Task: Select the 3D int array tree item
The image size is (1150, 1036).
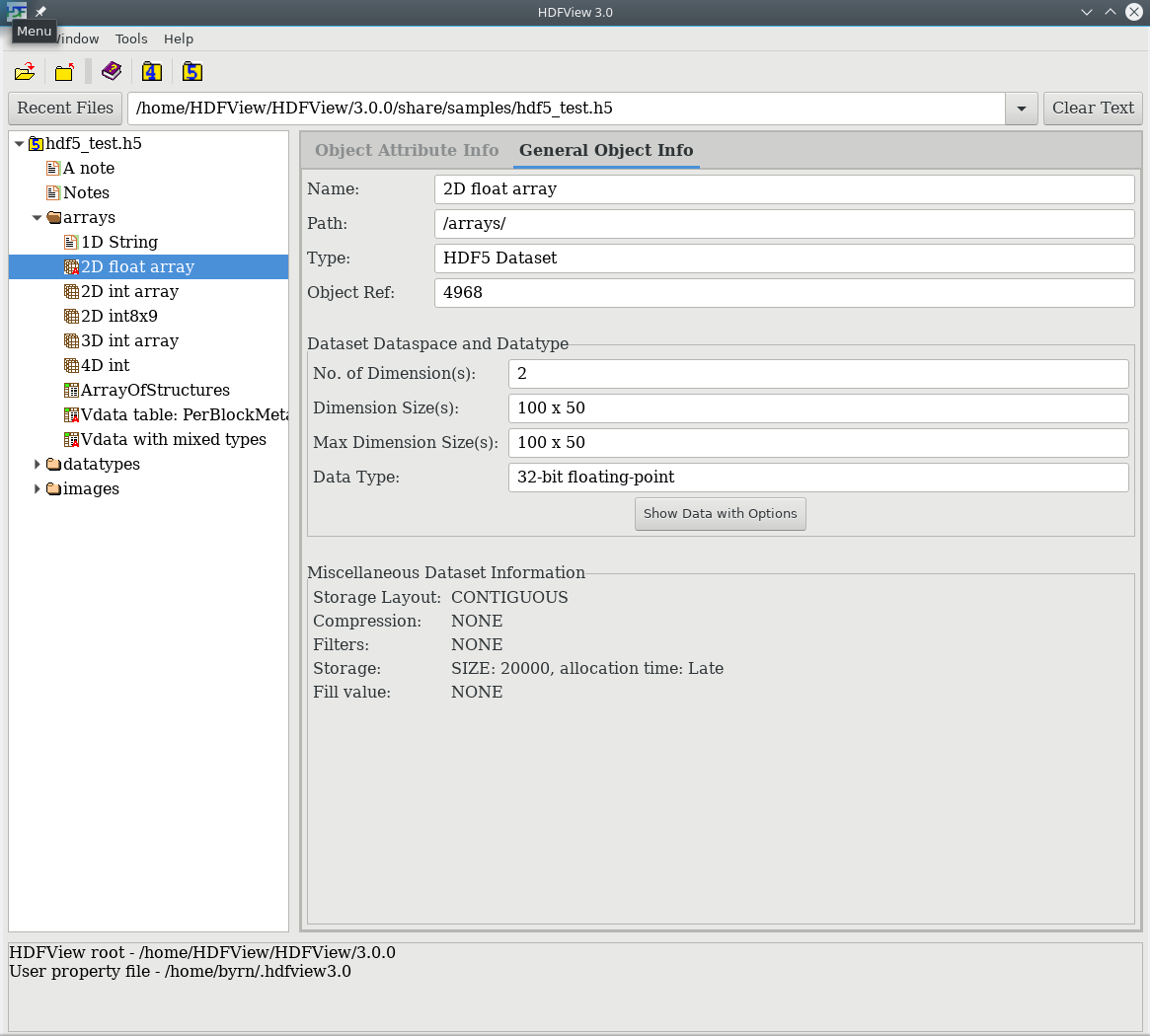Action: point(130,341)
